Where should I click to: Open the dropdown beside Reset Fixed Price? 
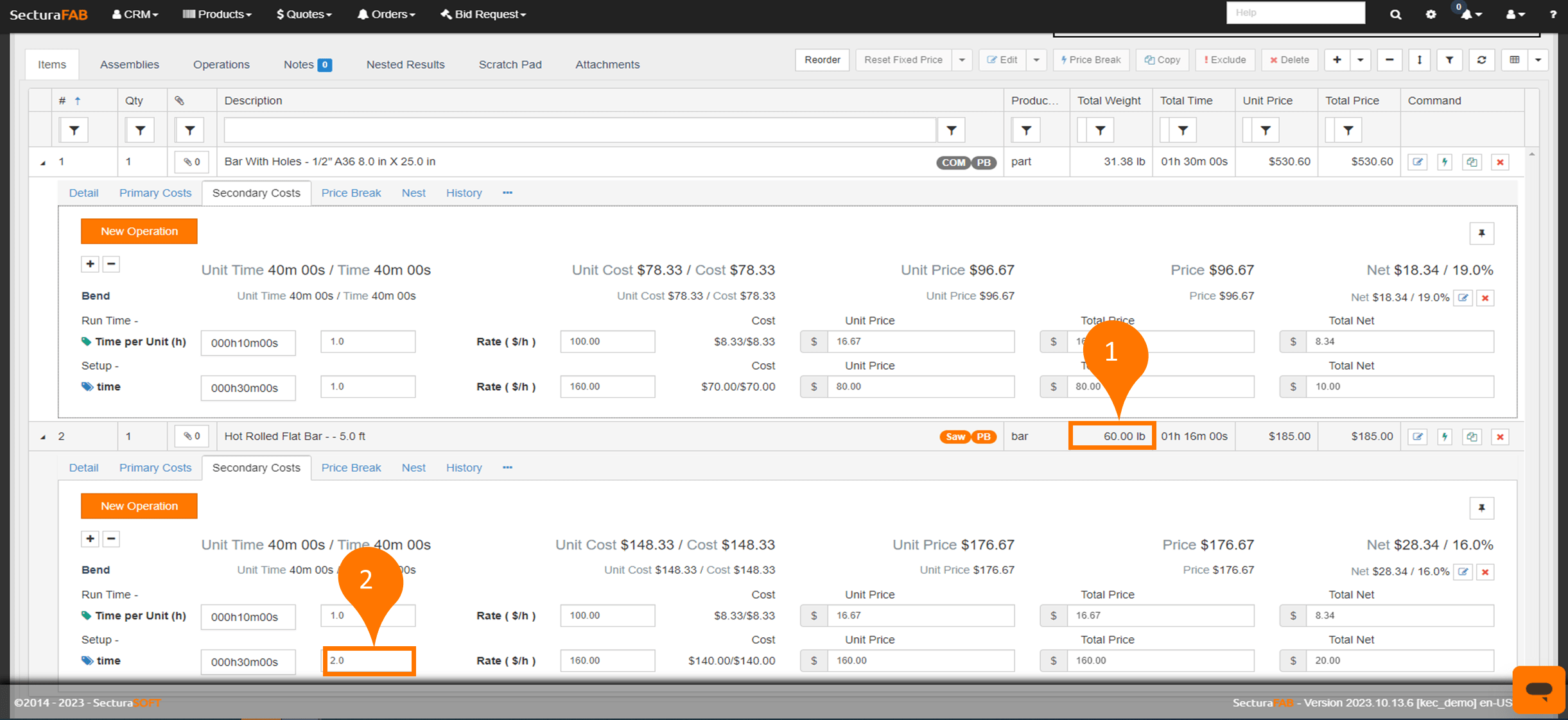pos(962,60)
